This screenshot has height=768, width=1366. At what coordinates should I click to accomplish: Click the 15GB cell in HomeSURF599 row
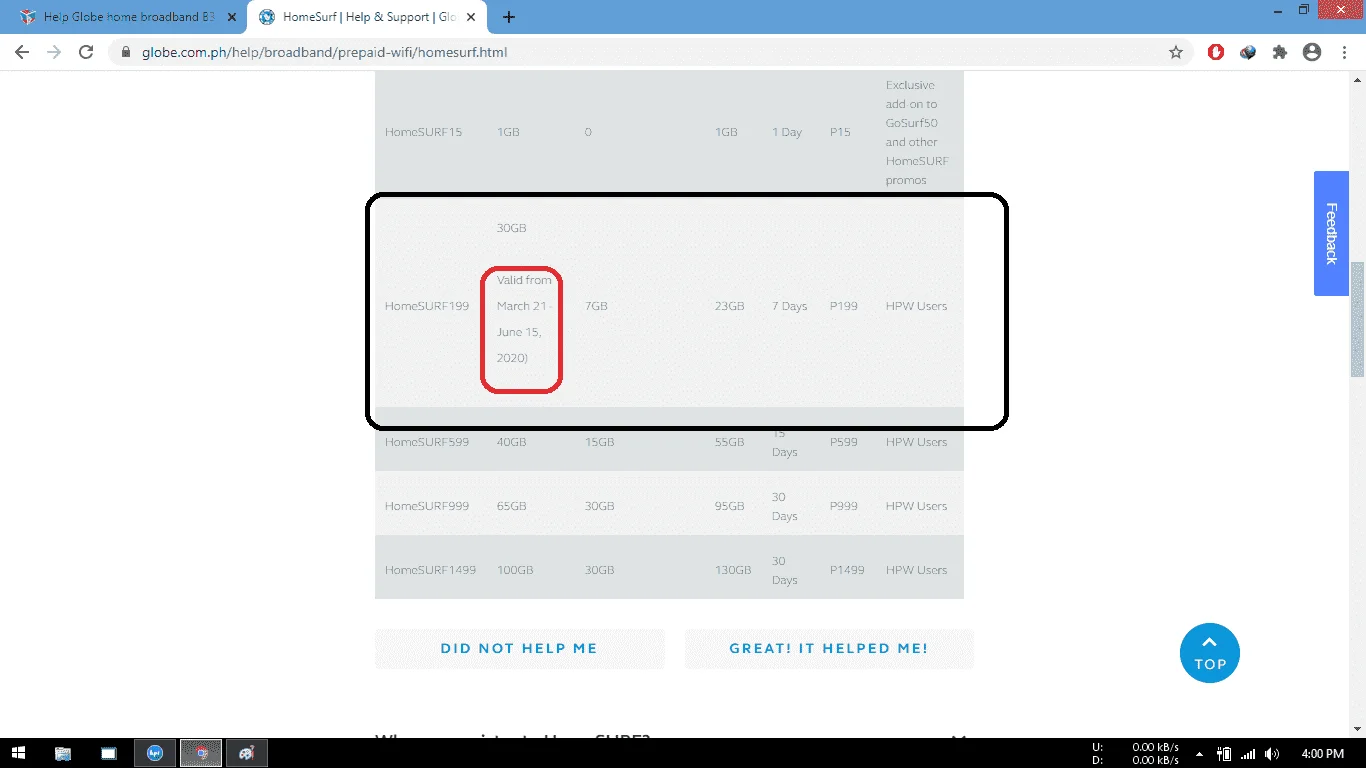click(599, 442)
